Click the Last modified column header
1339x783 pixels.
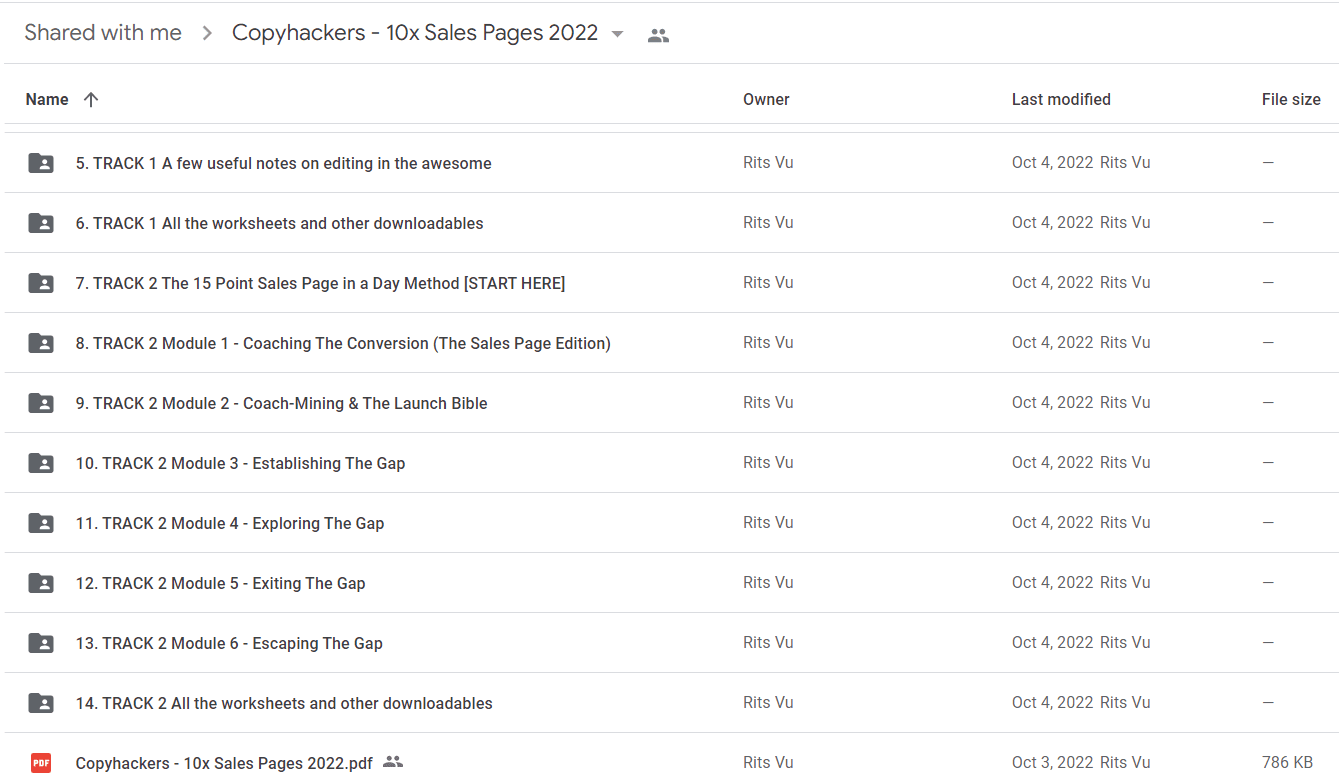point(1061,100)
